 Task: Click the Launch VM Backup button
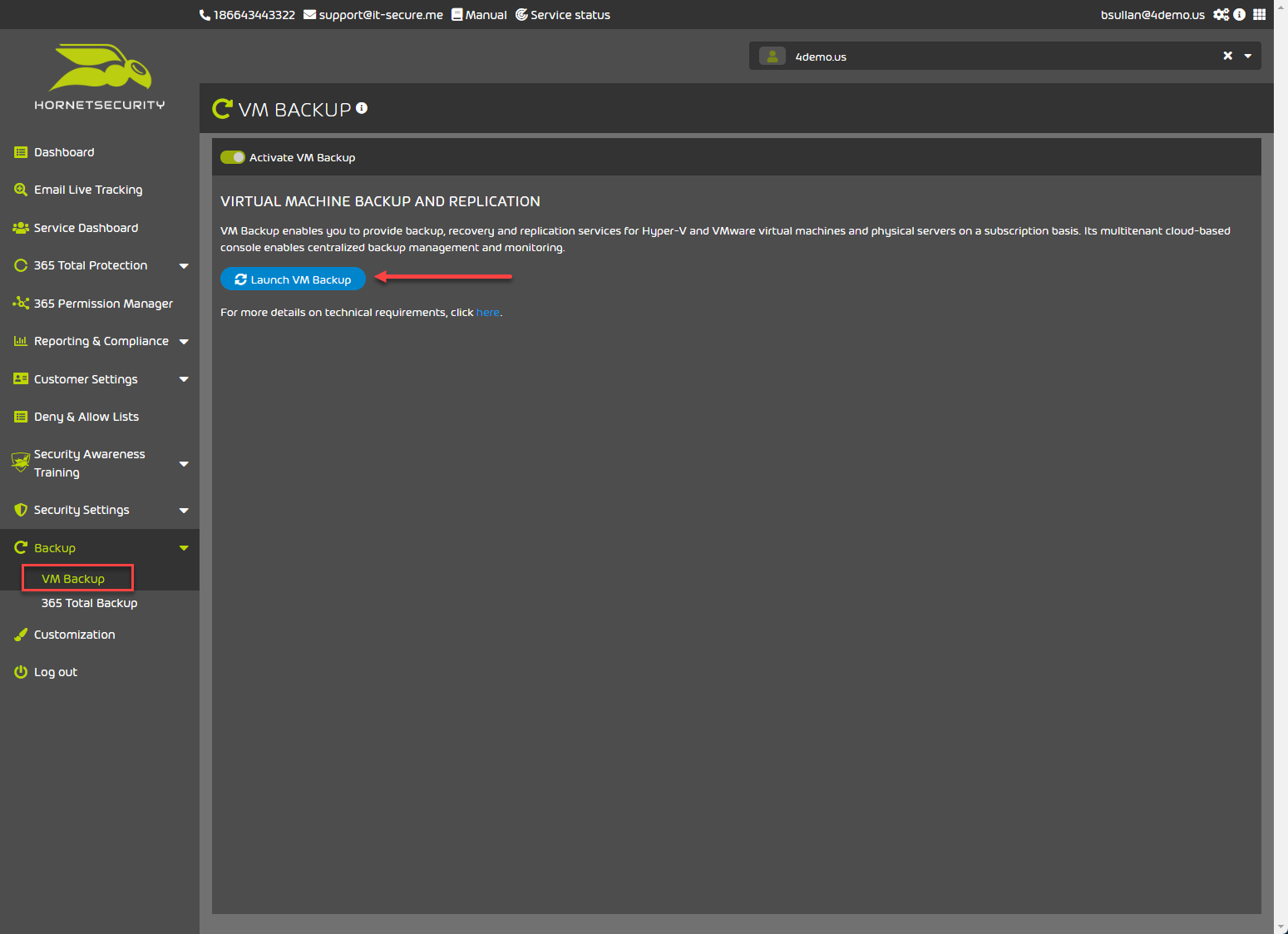(293, 279)
